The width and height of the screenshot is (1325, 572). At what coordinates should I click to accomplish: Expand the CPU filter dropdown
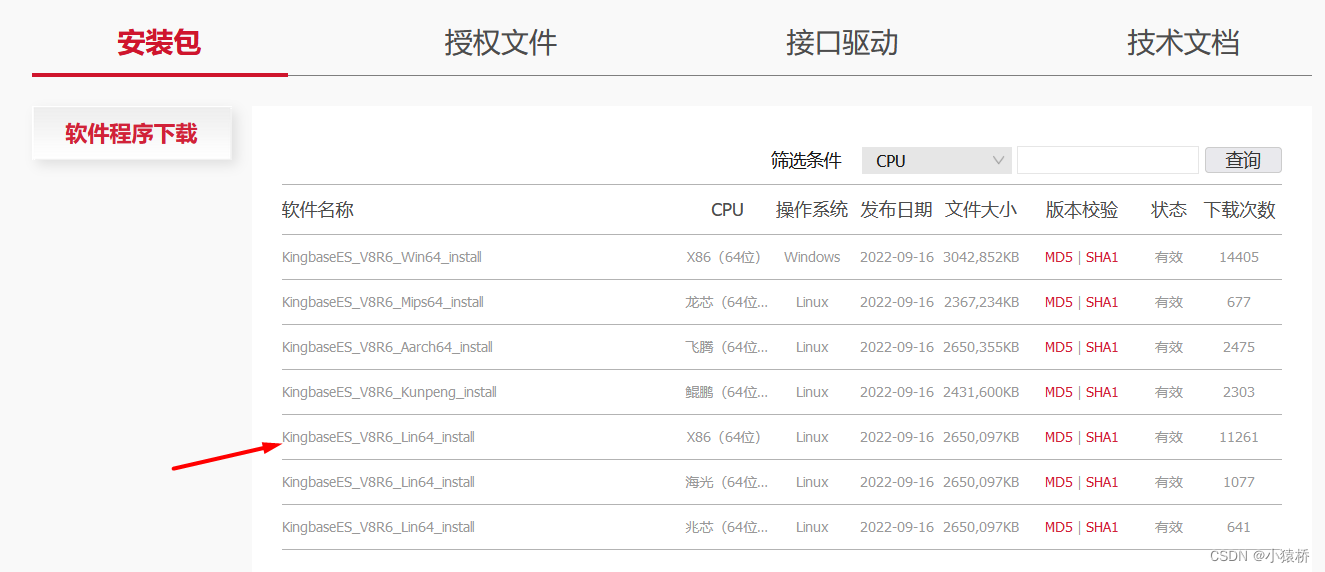pyautogui.click(x=937, y=160)
